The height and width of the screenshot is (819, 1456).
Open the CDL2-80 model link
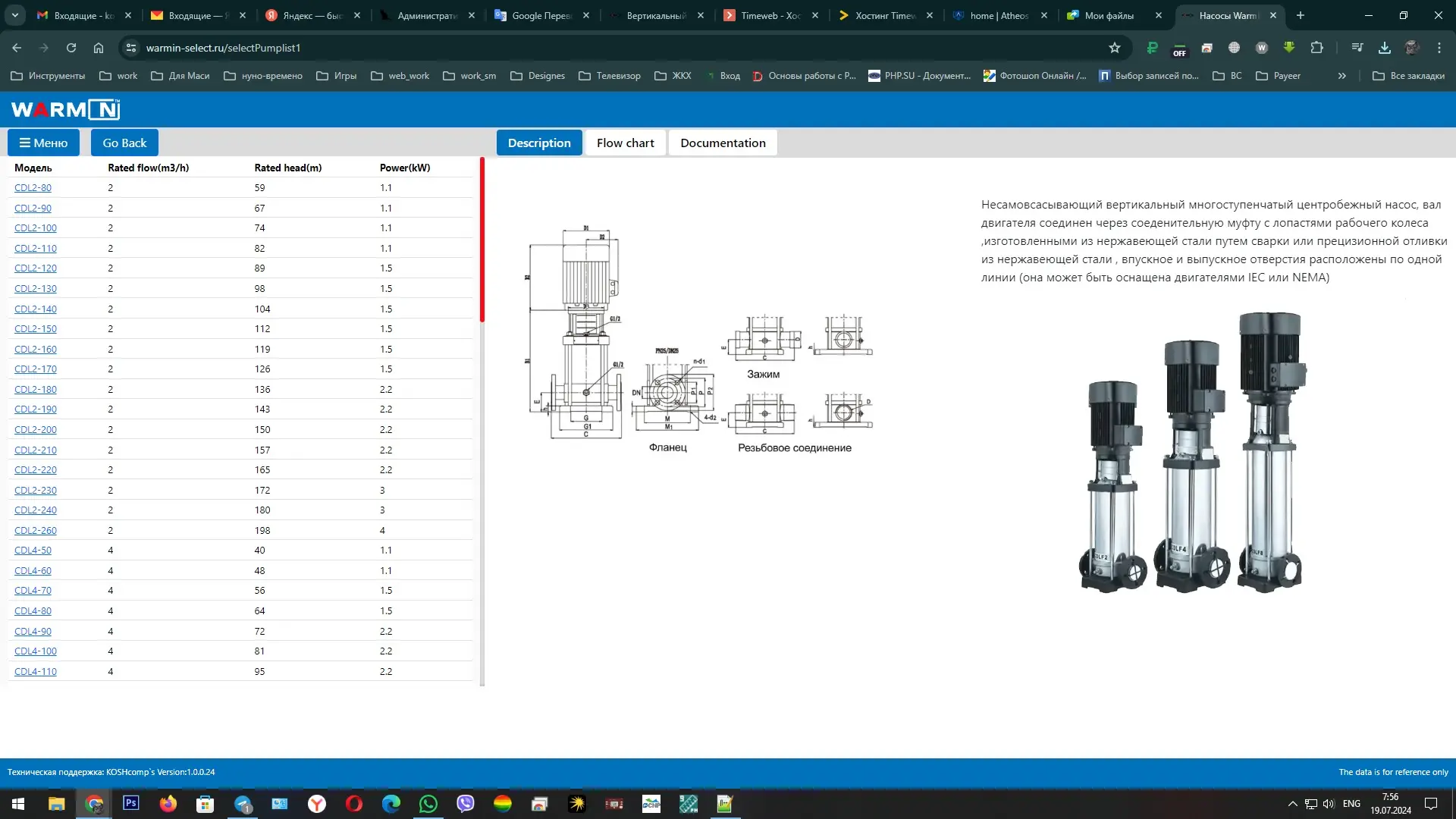pyautogui.click(x=33, y=187)
